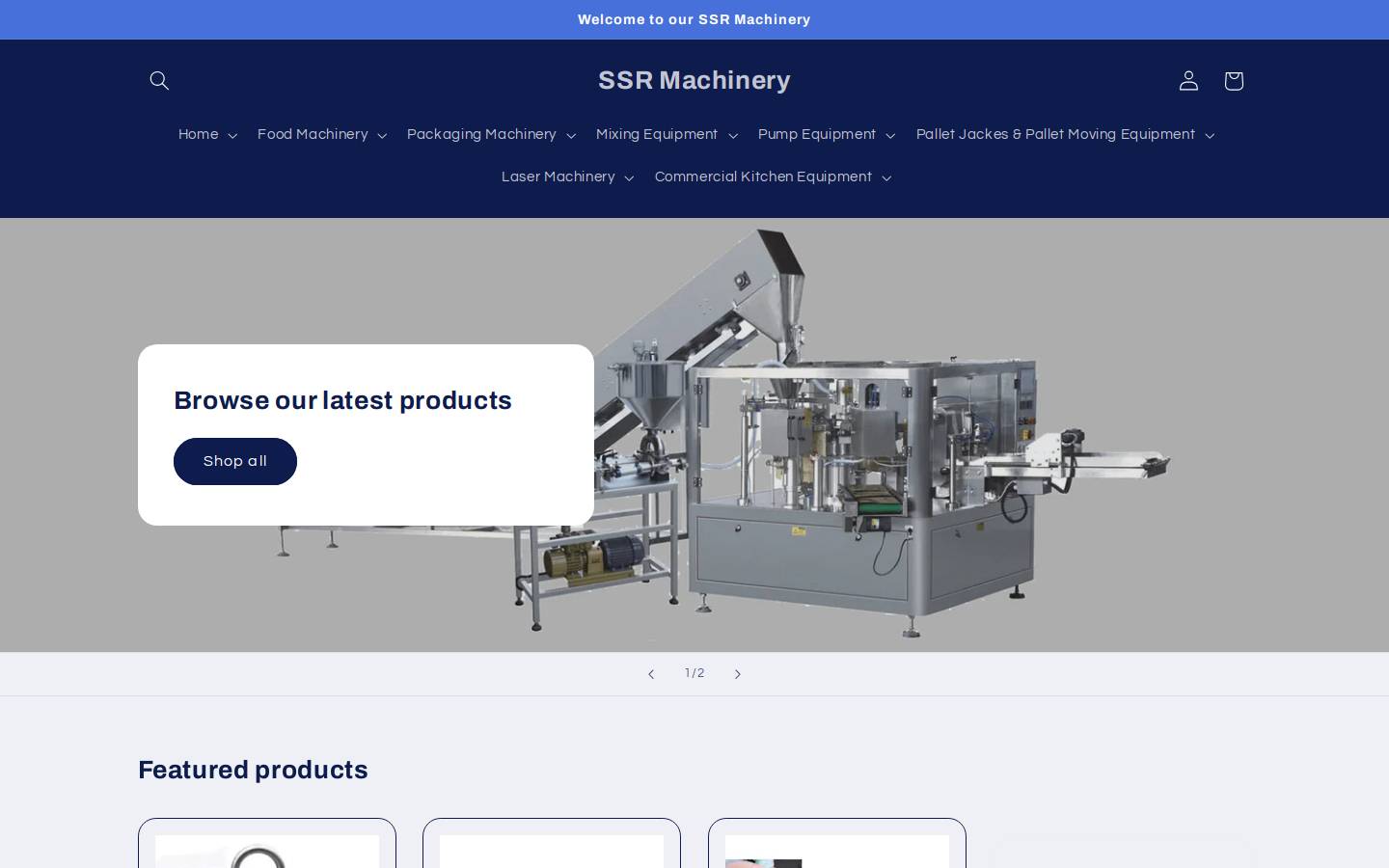The height and width of the screenshot is (868, 1389).
Task: Open the second featured product card
Action: point(552,844)
